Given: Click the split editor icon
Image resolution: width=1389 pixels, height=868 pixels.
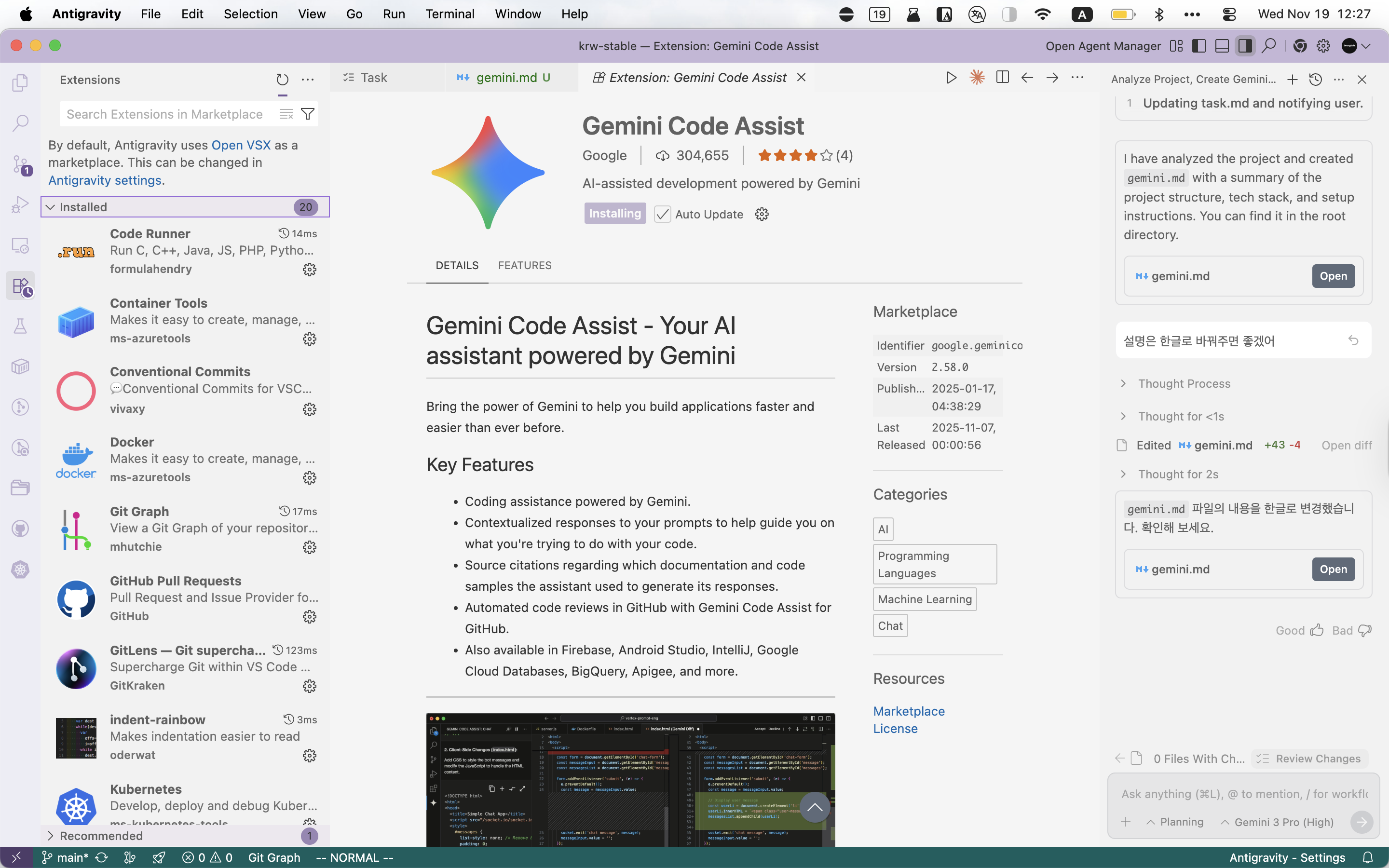Looking at the screenshot, I should [1002, 78].
